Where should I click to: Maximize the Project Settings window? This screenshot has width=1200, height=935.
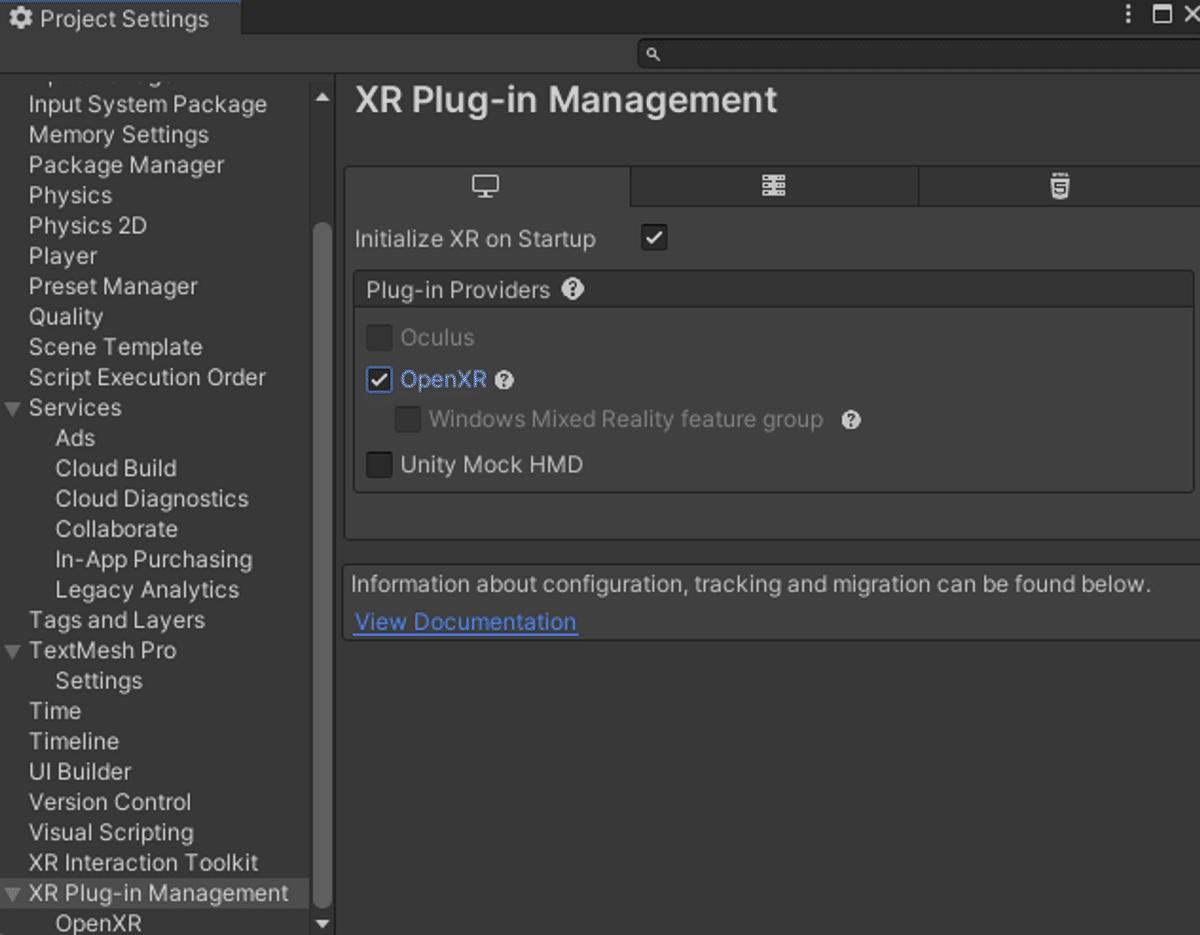[1162, 14]
